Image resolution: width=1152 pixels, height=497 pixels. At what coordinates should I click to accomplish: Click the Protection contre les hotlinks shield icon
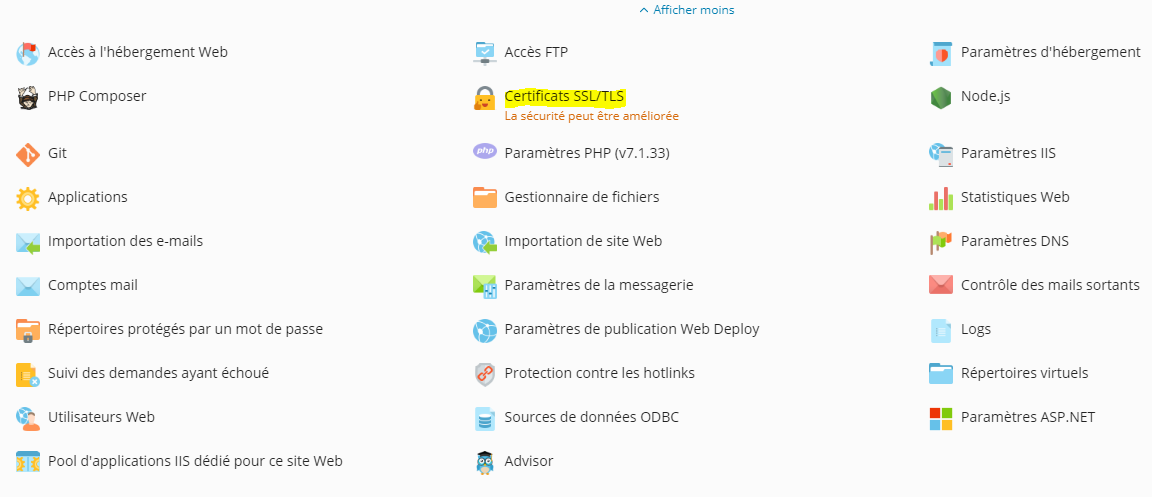(485, 374)
